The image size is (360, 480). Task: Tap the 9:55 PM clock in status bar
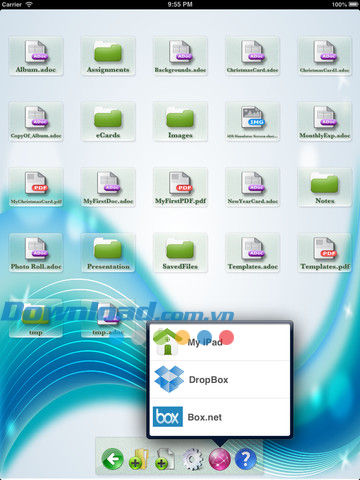point(180,5)
